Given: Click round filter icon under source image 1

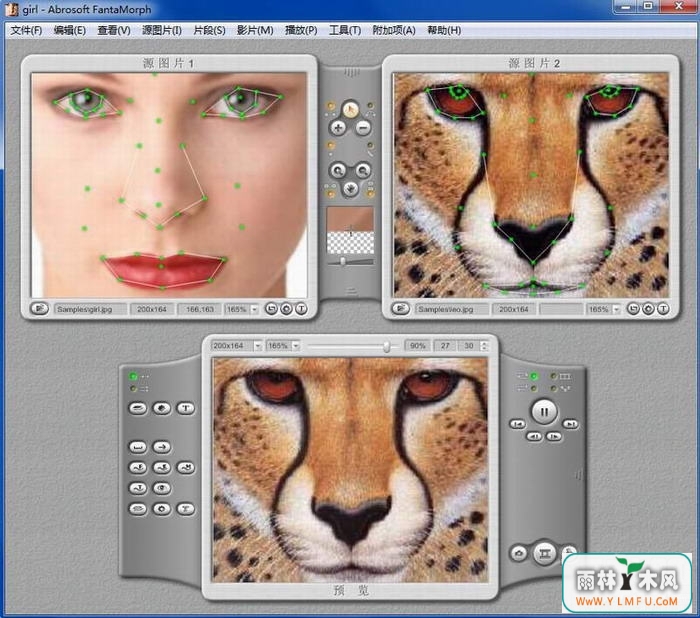Looking at the screenshot, I should (286, 309).
